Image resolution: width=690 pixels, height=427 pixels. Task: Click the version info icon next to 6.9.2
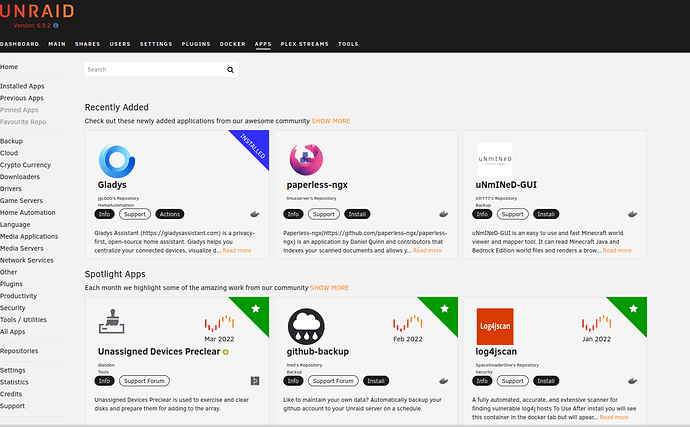[x=56, y=26]
